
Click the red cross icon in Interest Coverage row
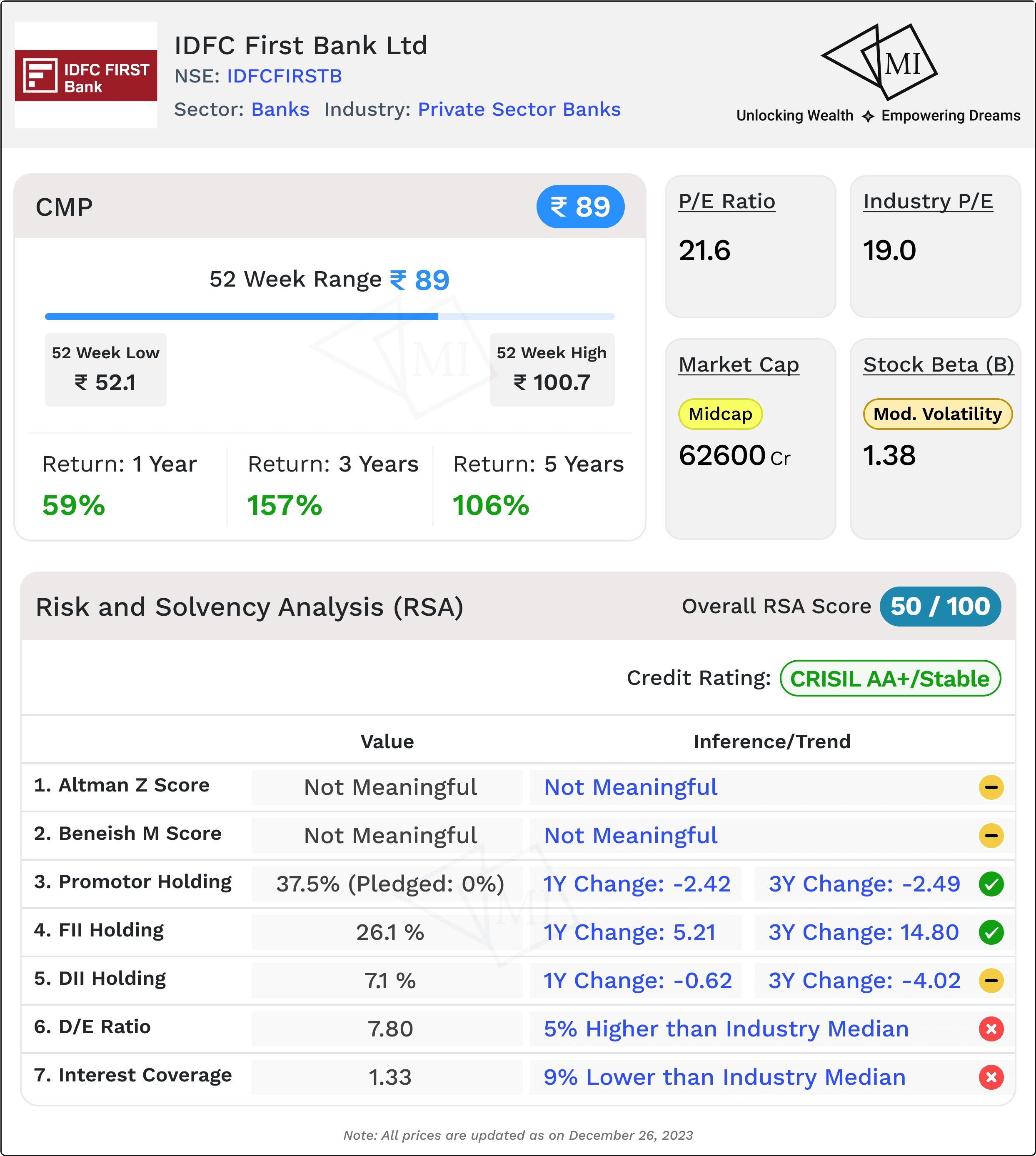(991, 1077)
